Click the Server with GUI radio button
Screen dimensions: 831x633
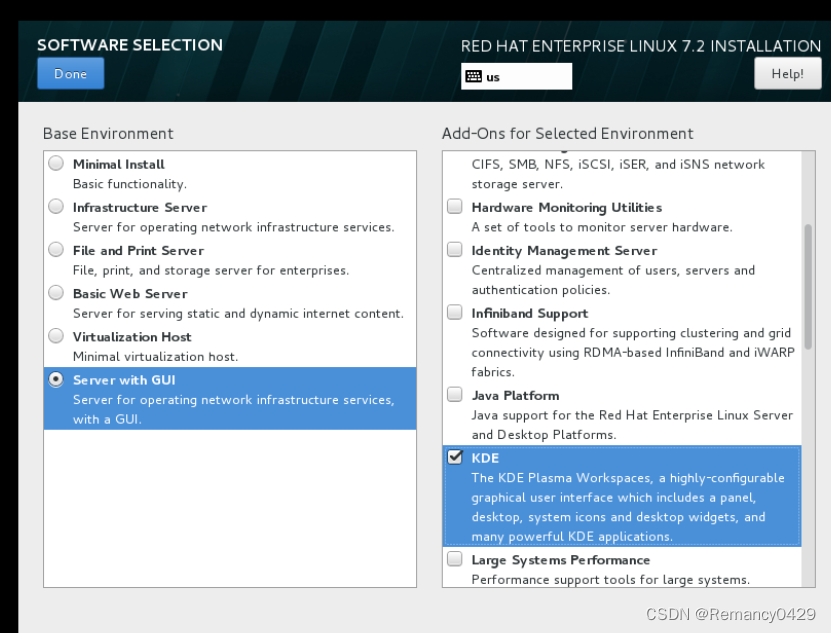coord(56,379)
